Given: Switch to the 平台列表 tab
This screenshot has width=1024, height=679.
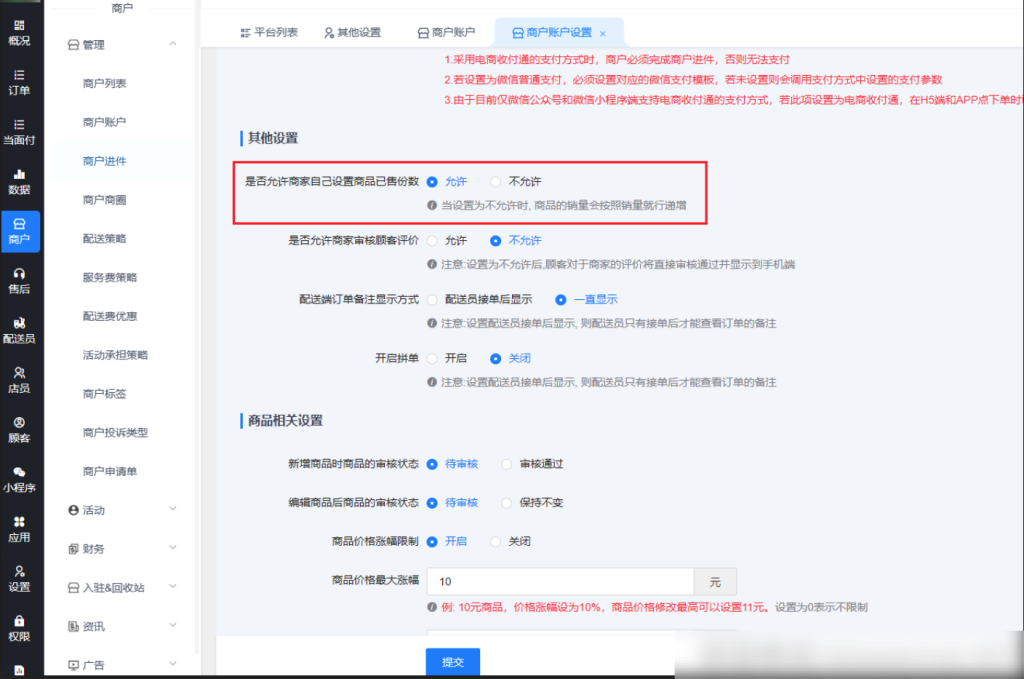Looking at the screenshot, I should [270, 33].
